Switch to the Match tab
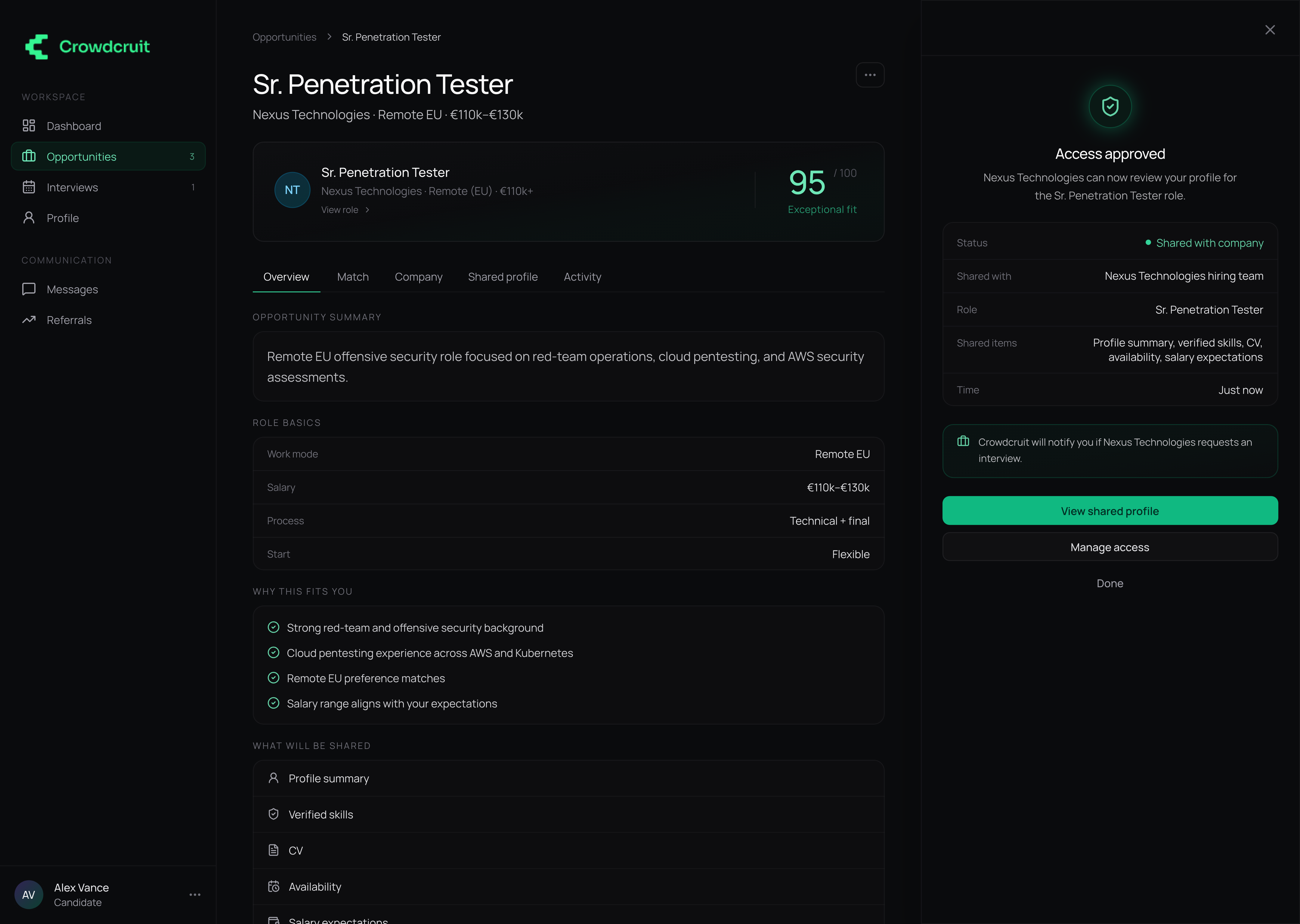Screen dimensions: 1300x924 click(x=353, y=277)
